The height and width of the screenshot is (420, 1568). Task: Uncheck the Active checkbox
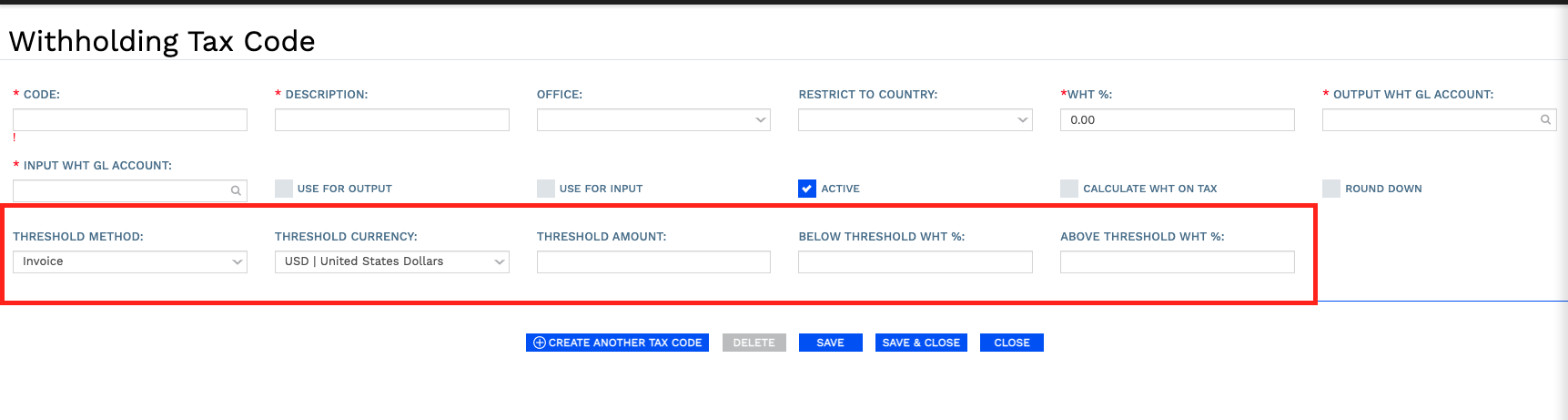pyautogui.click(x=807, y=189)
